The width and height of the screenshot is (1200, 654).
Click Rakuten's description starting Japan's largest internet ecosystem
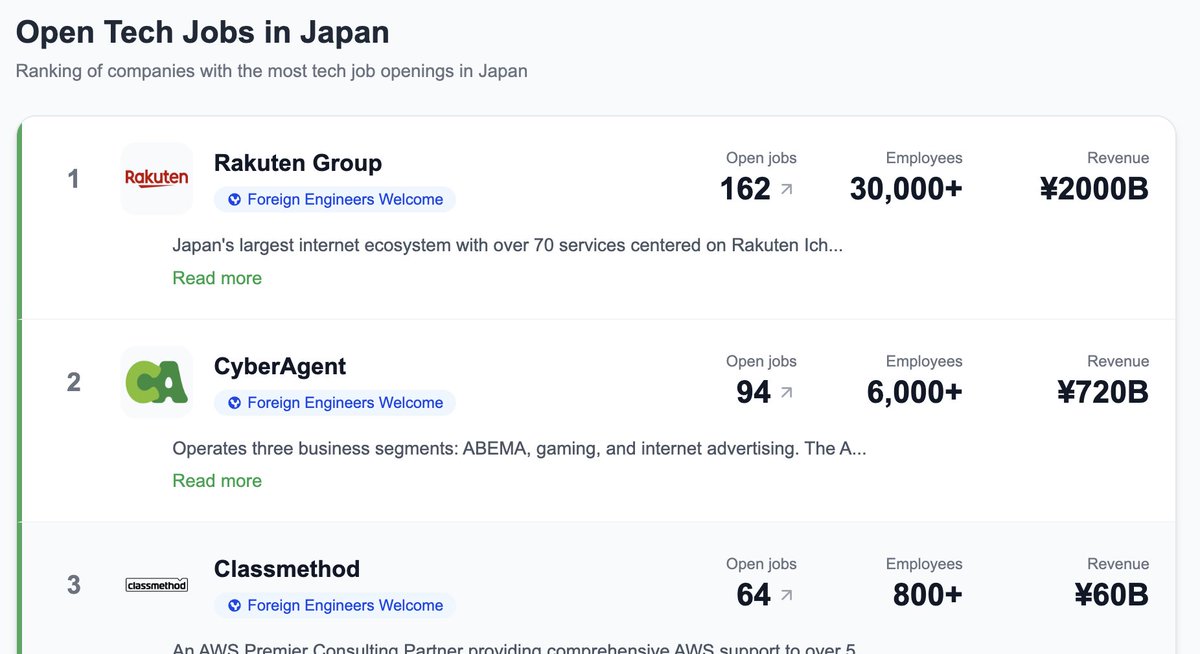click(x=508, y=245)
